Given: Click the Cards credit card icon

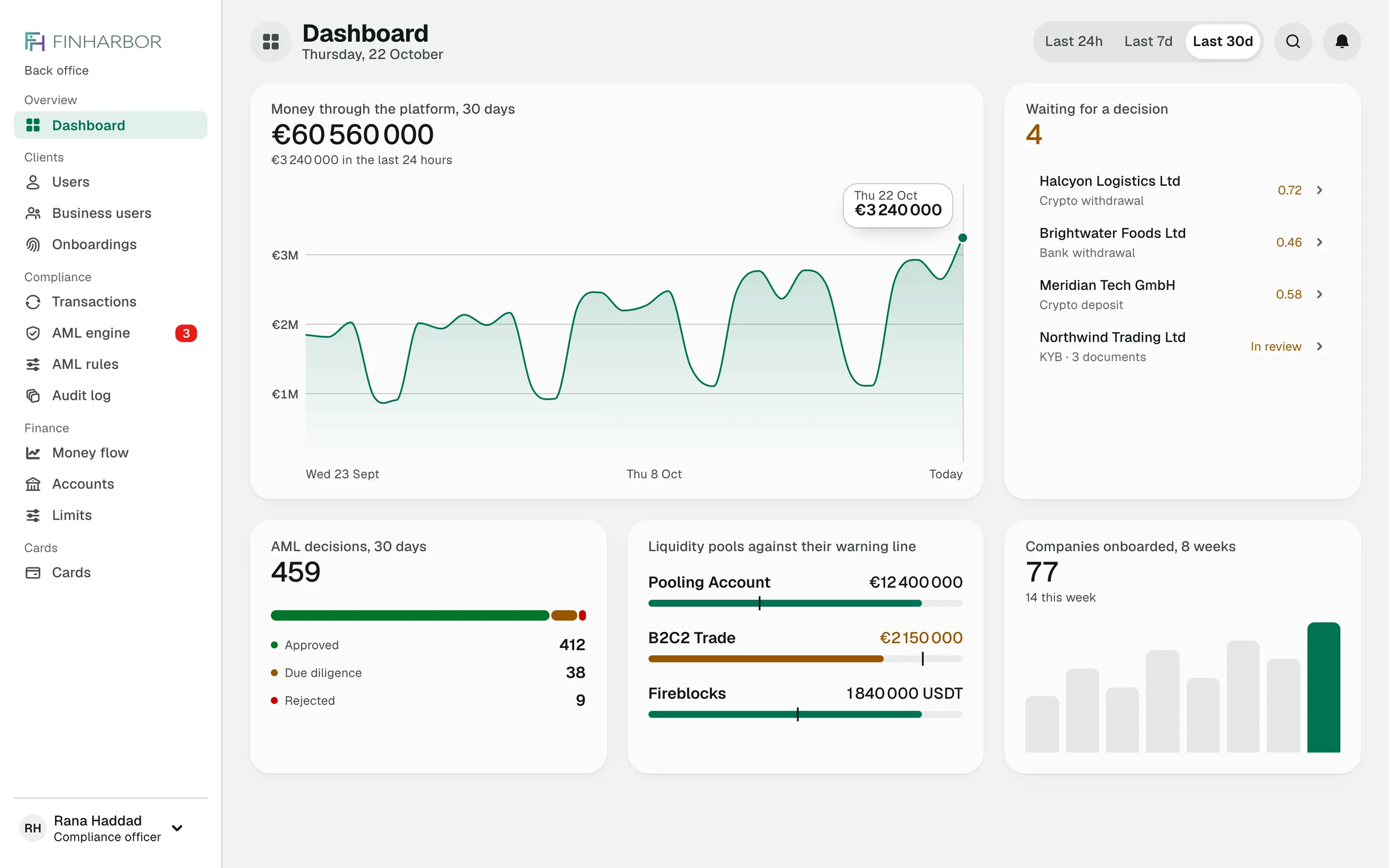Looking at the screenshot, I should pos(33,573).
